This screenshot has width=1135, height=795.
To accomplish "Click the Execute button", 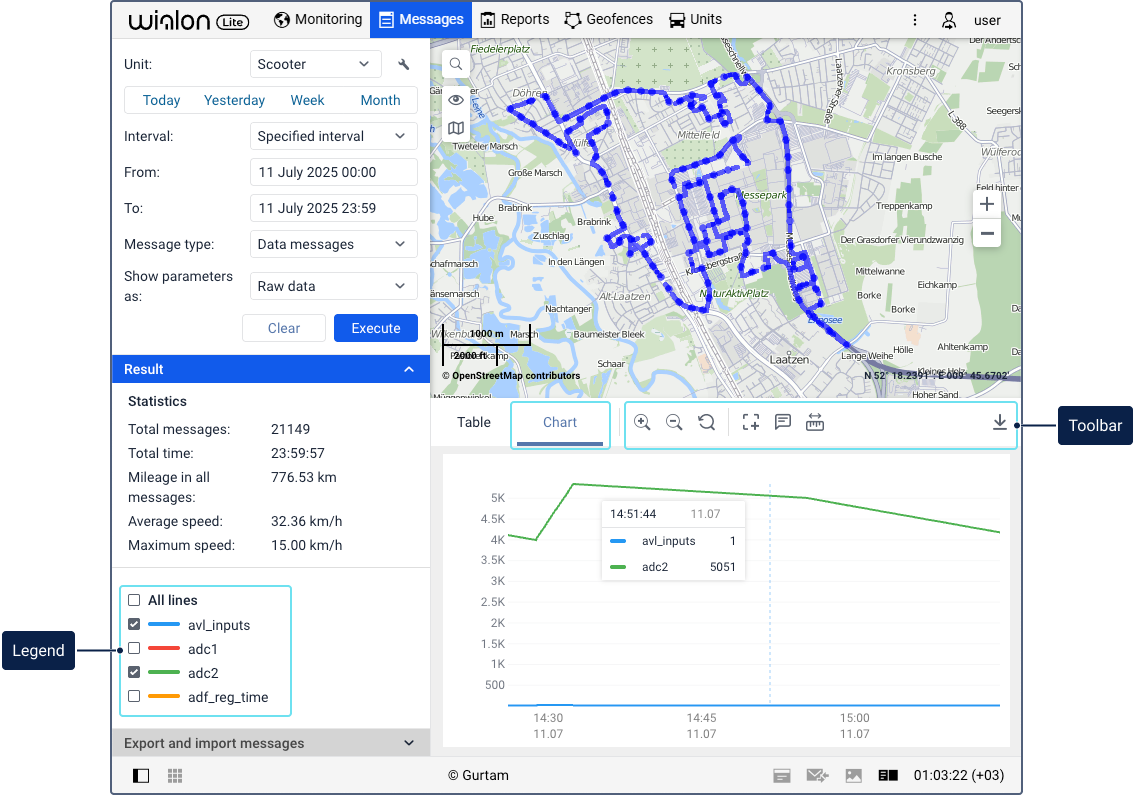I will point(376,328).
